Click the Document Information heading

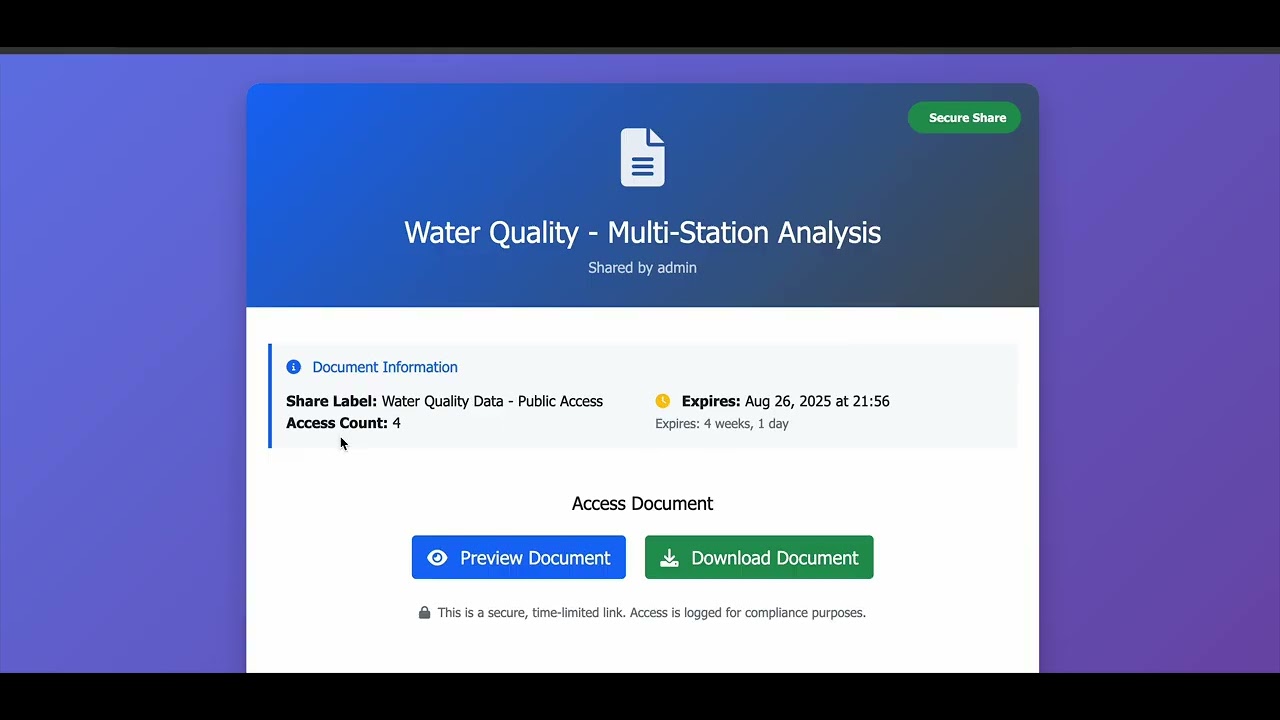click(385, 367)
